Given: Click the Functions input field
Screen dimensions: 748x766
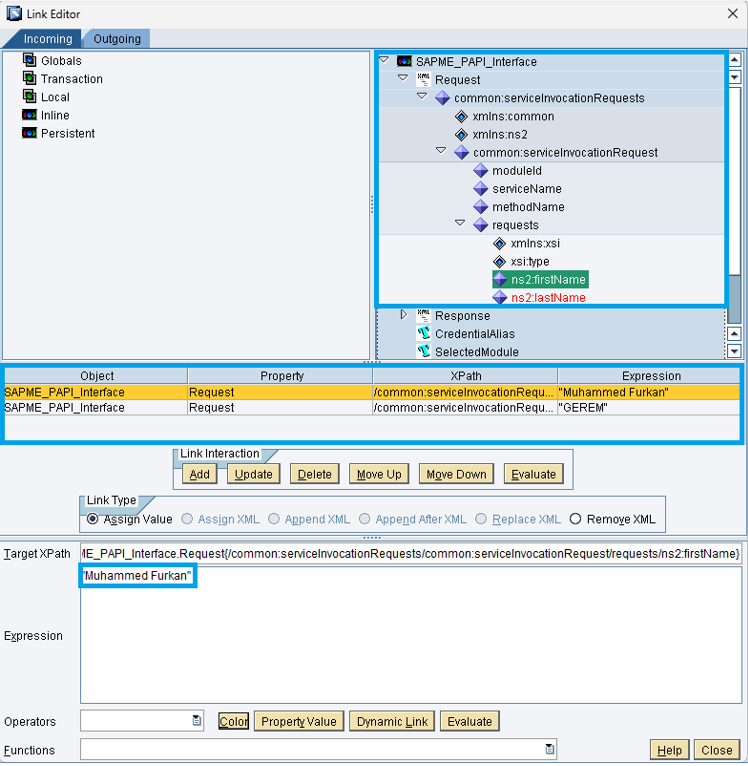Looking at the screenshot, I should click(x=312, y=749).
